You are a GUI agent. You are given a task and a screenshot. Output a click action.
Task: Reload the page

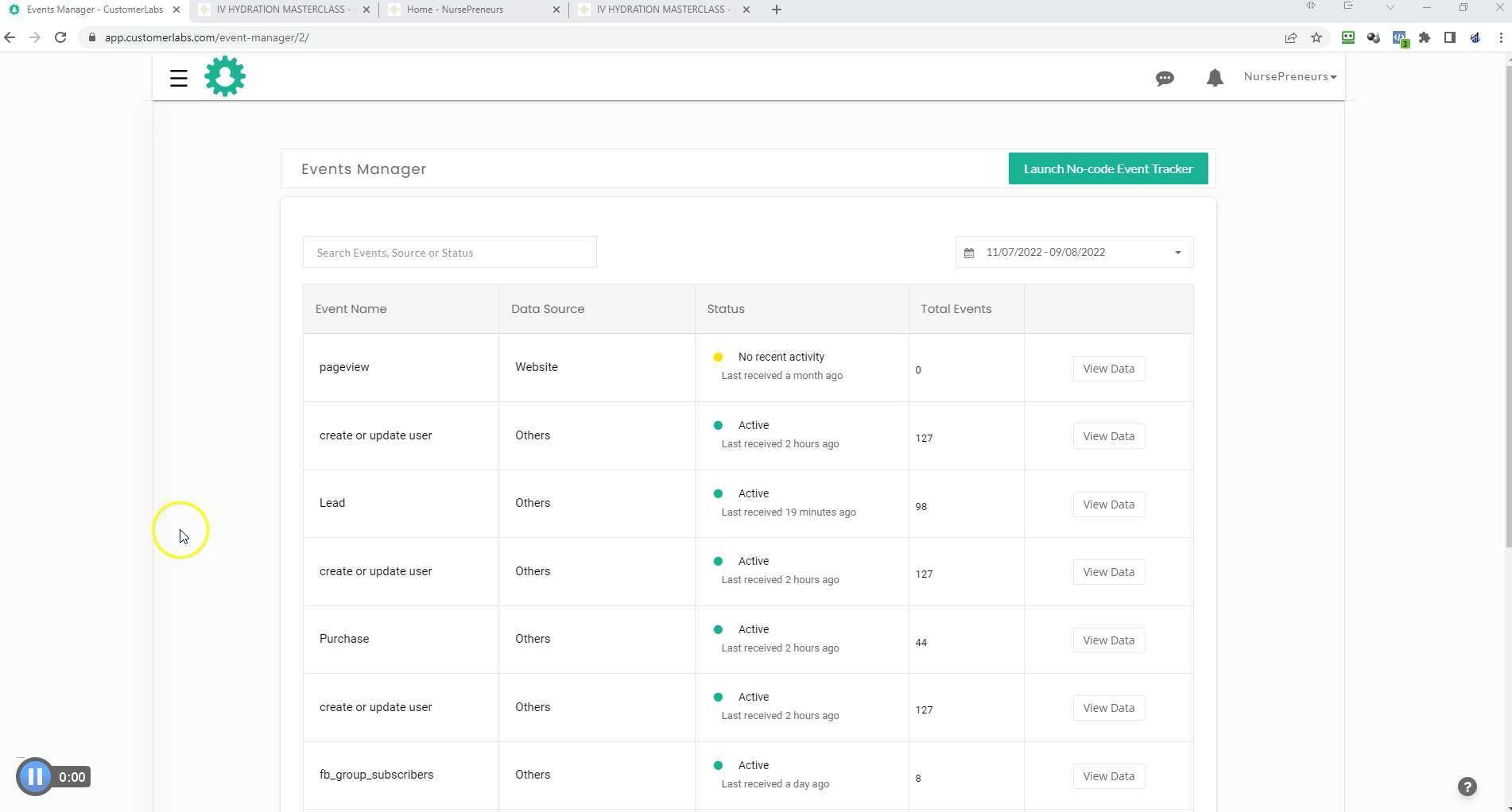[60, 37]
